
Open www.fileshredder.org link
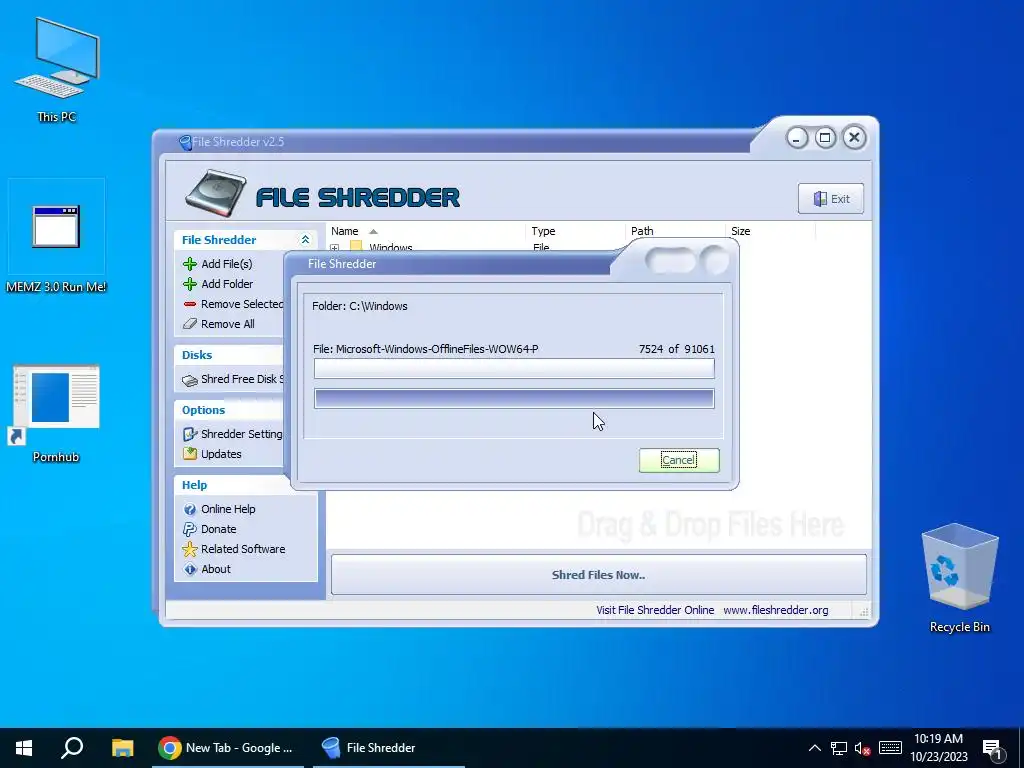pos(775,610)
